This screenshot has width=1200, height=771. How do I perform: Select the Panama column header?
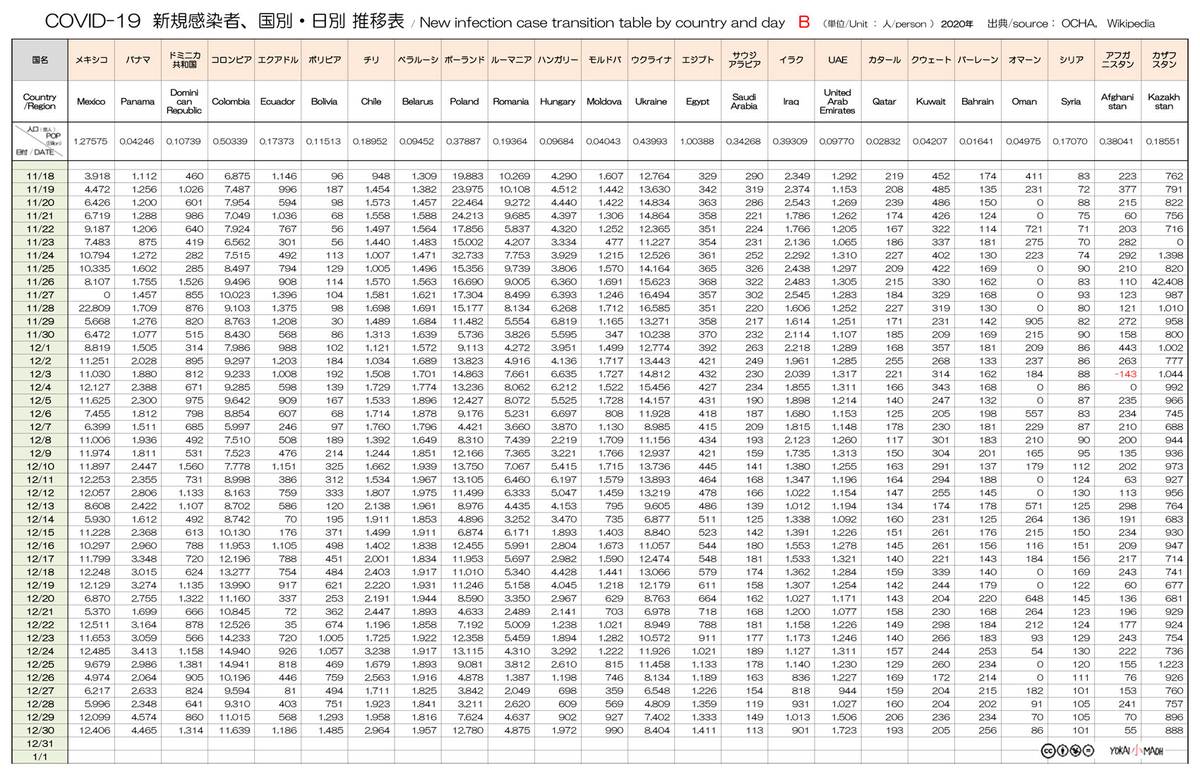tap(137, 100)
